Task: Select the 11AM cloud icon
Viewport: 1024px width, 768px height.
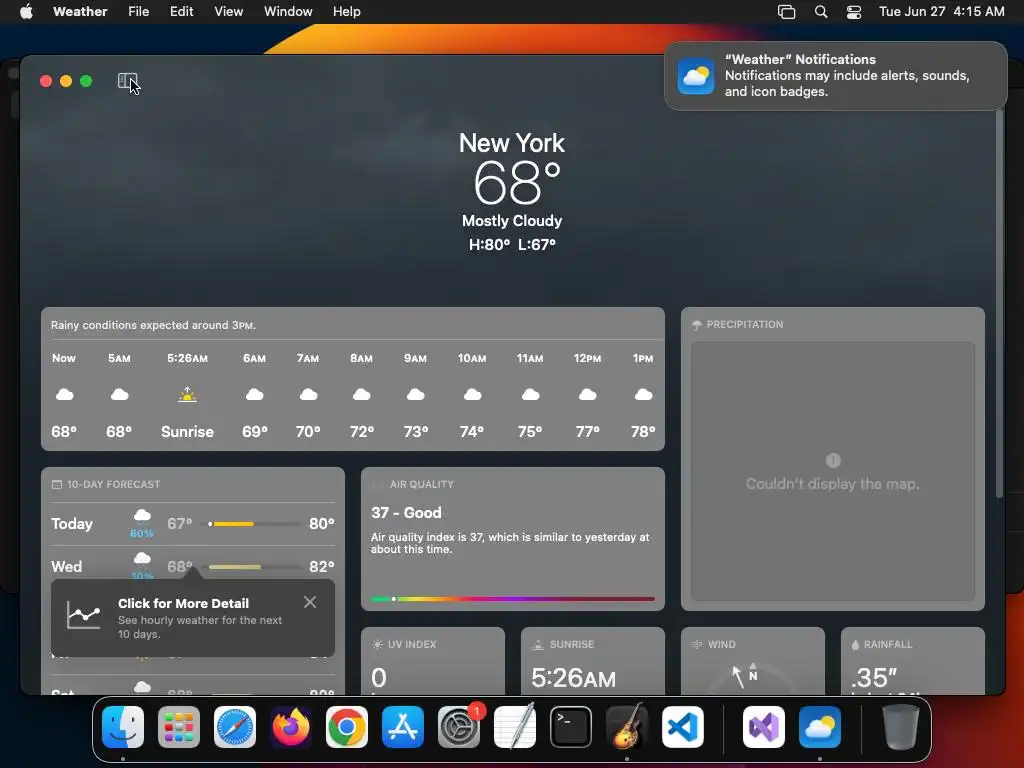Action: click(x=530, y=394)
